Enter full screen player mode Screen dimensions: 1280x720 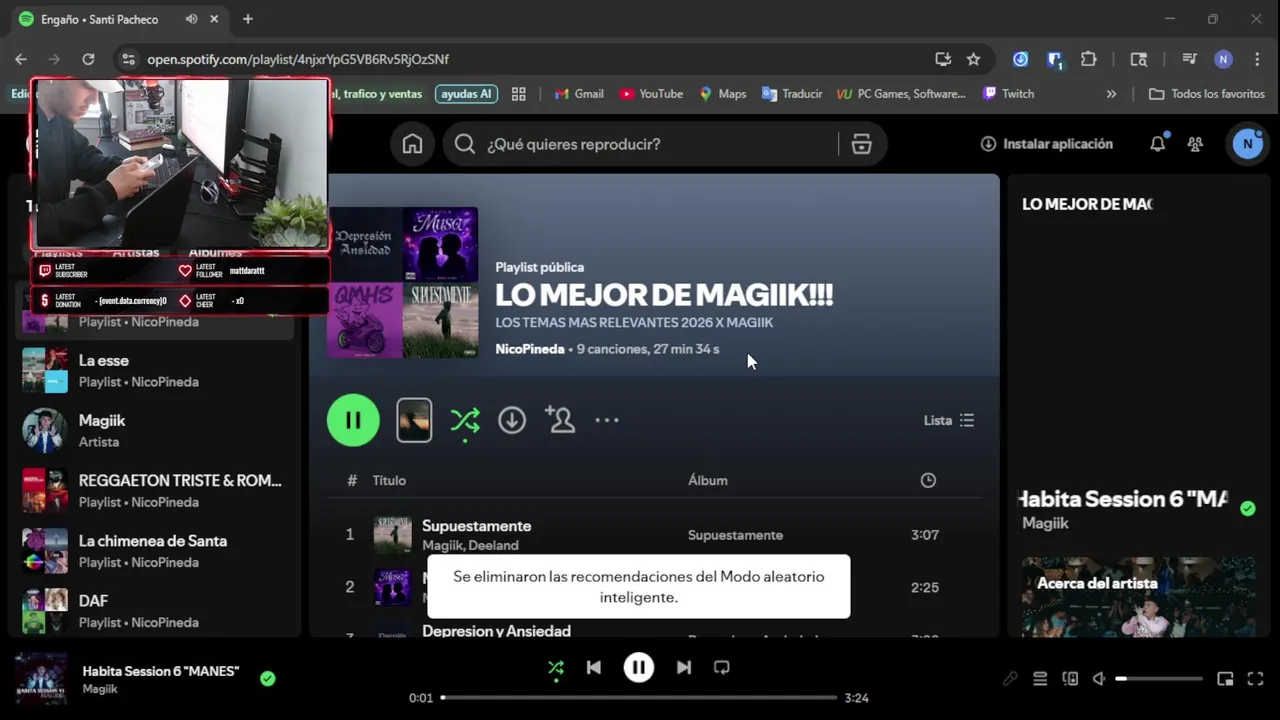1256,679
